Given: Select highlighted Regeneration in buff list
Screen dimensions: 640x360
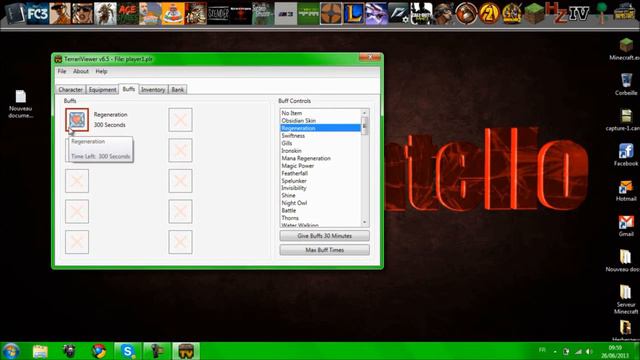Looking at the screenshot, I should click(320, 128).
